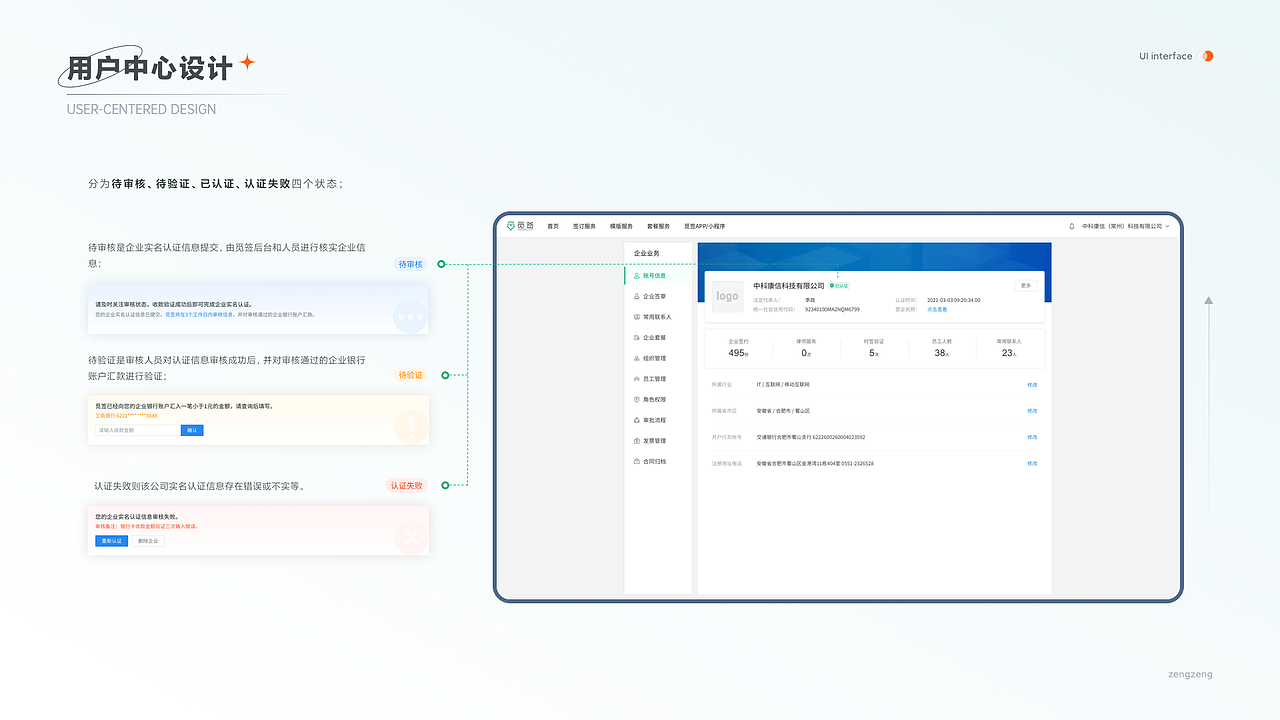1280x720 pixels.
Task: Select 账号信息 in the sidebar
Action: 658,275
